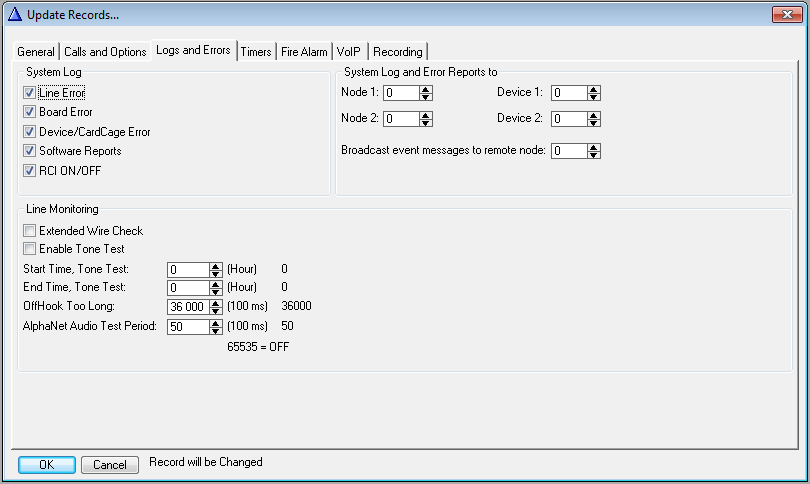Check the Enable Tone Test box

pos(30,249)
